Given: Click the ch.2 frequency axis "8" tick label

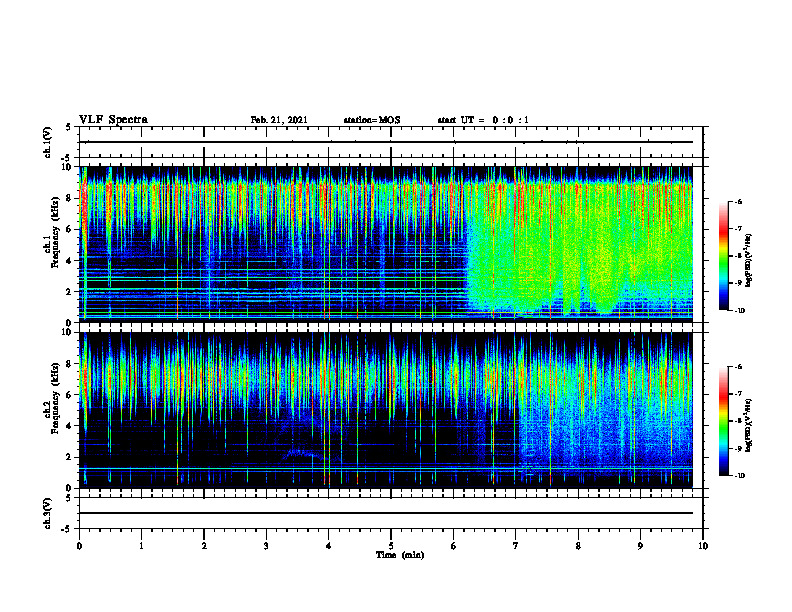Looking at the screenshot, I should 68,364.
